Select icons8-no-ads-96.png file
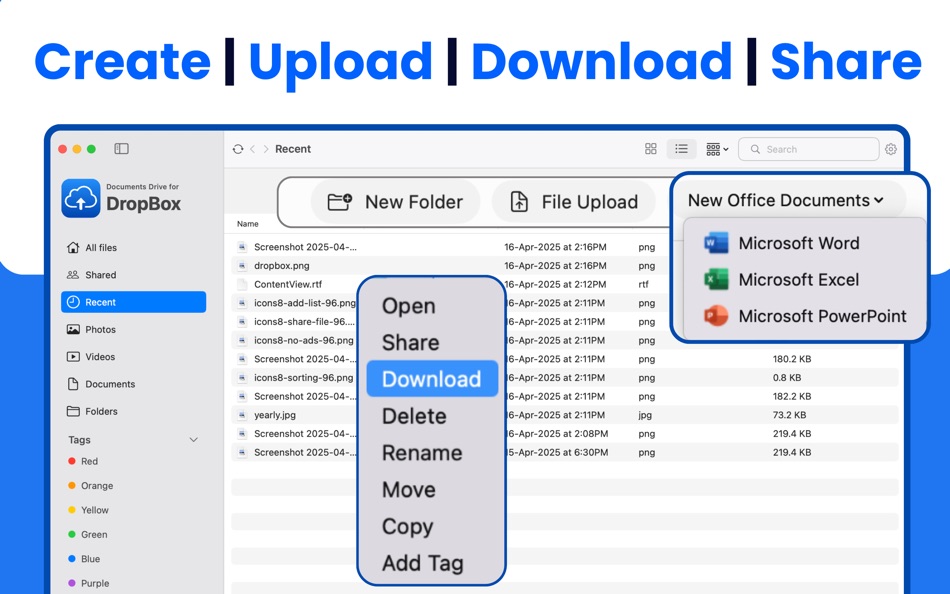950x594 pixels. [x=304, y=340]
